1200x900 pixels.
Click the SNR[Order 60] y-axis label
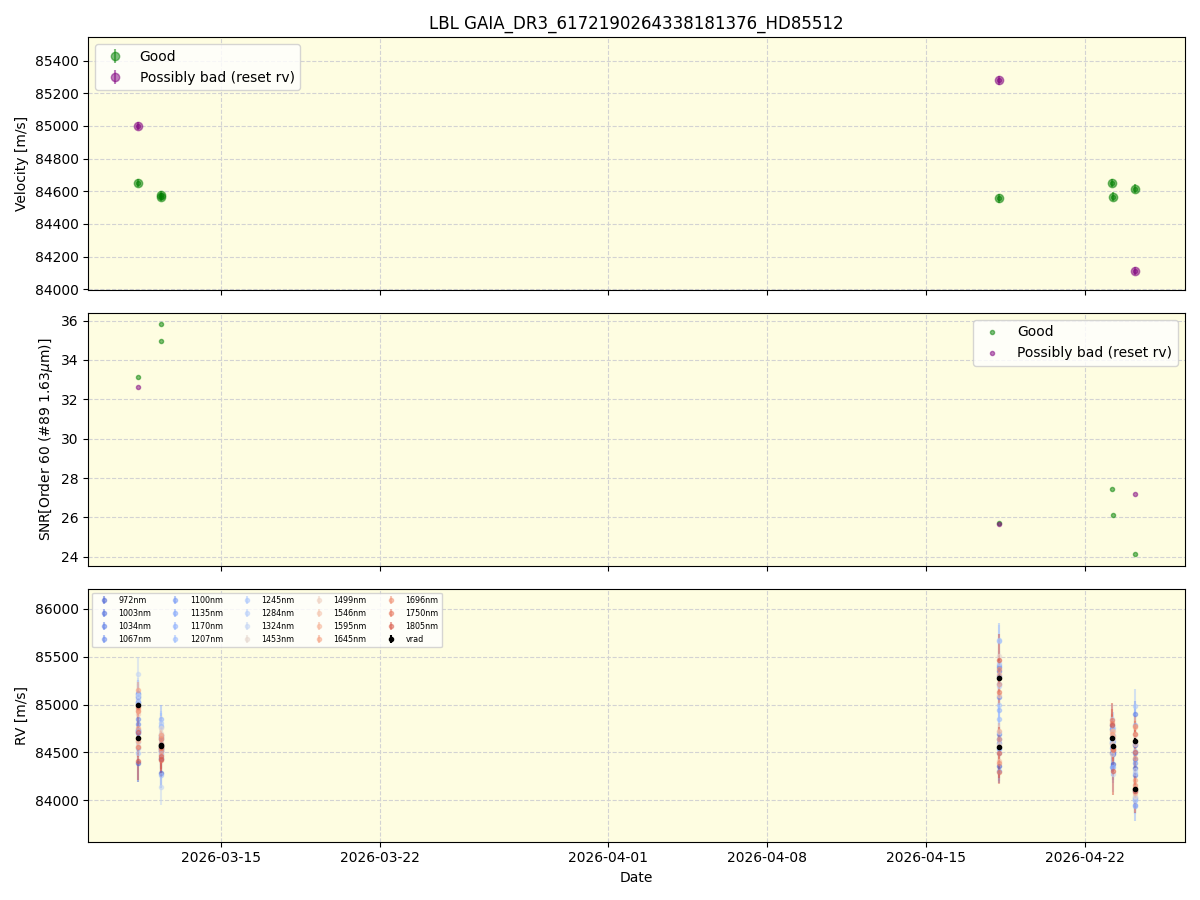[x=45, y=439]
